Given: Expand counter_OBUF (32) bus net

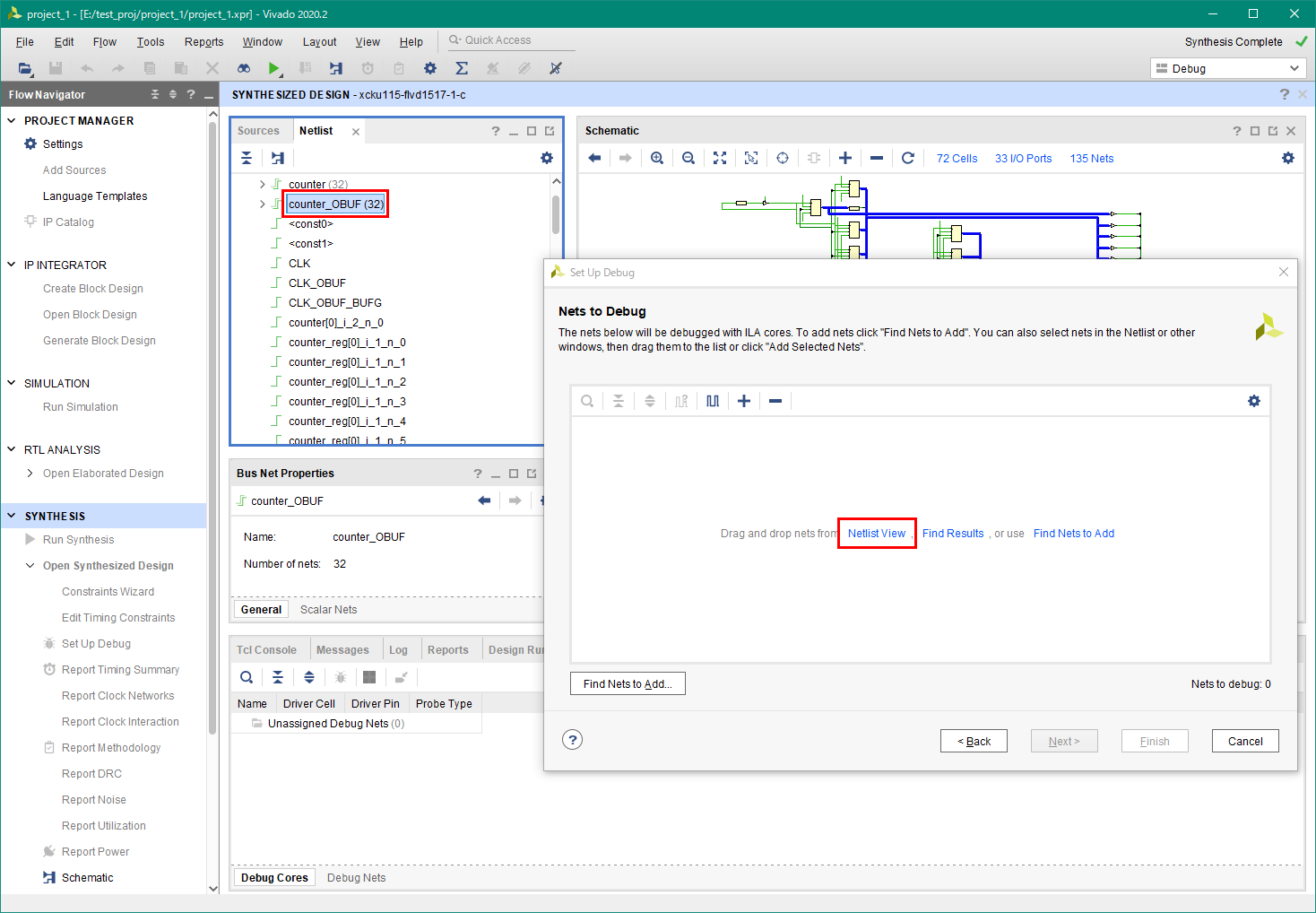Looking at the screenshot, I should [x=263, y=204].
